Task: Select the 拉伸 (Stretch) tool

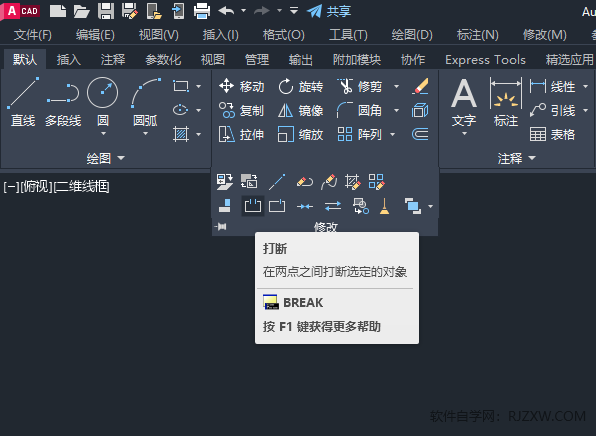Action: tap(241, 134)
